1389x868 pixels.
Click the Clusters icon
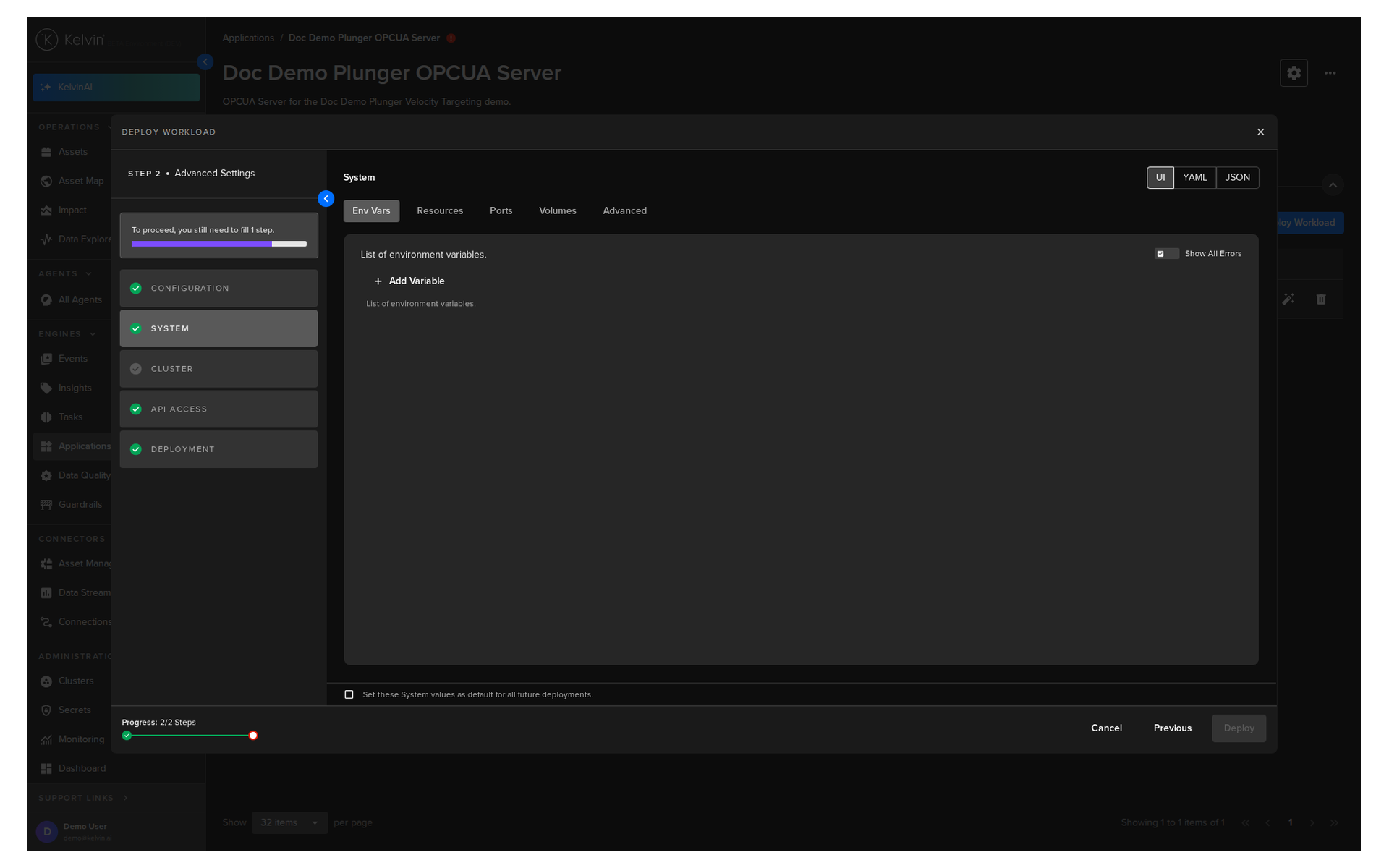pyautogui.click(x=46, y=681)
